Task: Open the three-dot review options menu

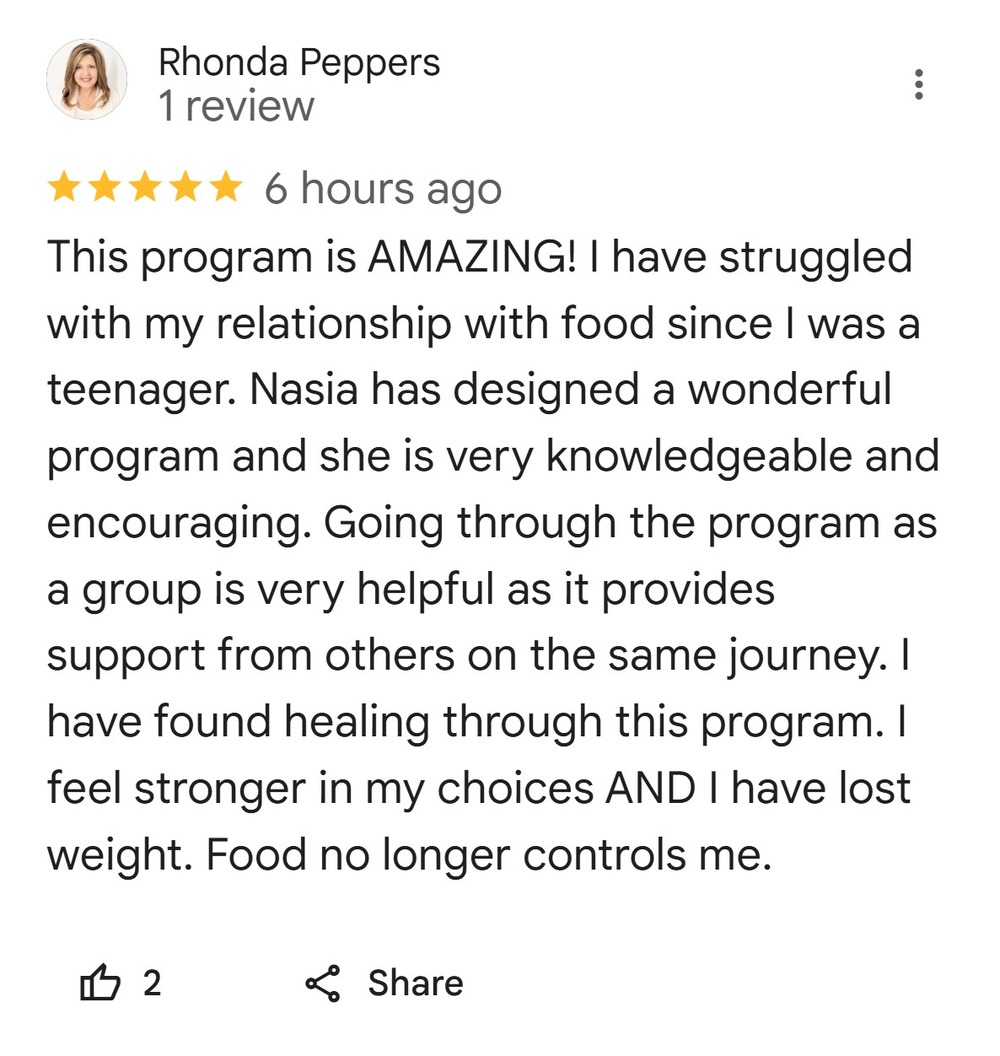Action: (x=919, y=85)
